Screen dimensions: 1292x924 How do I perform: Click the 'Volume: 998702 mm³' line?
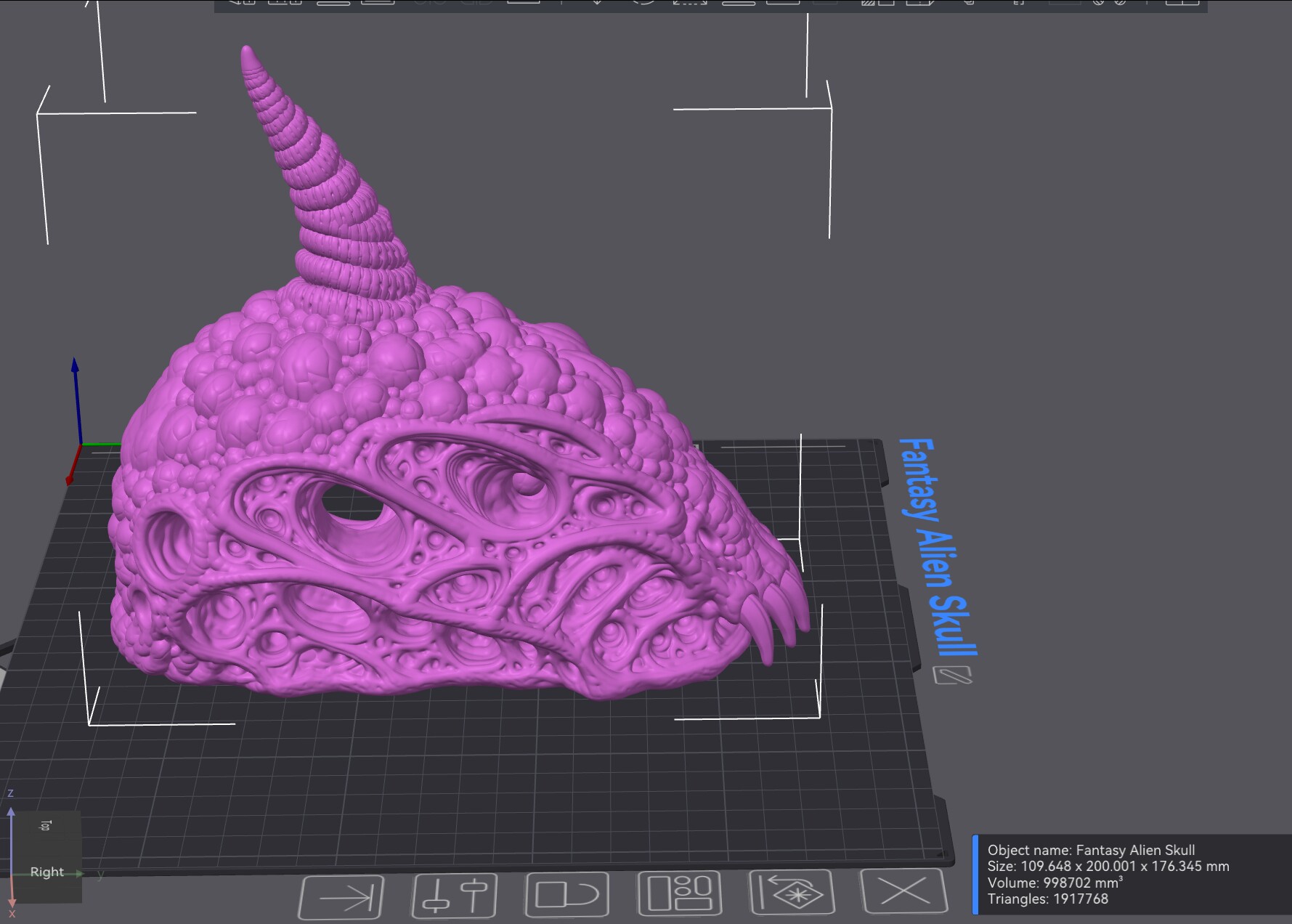[1055, 883]
